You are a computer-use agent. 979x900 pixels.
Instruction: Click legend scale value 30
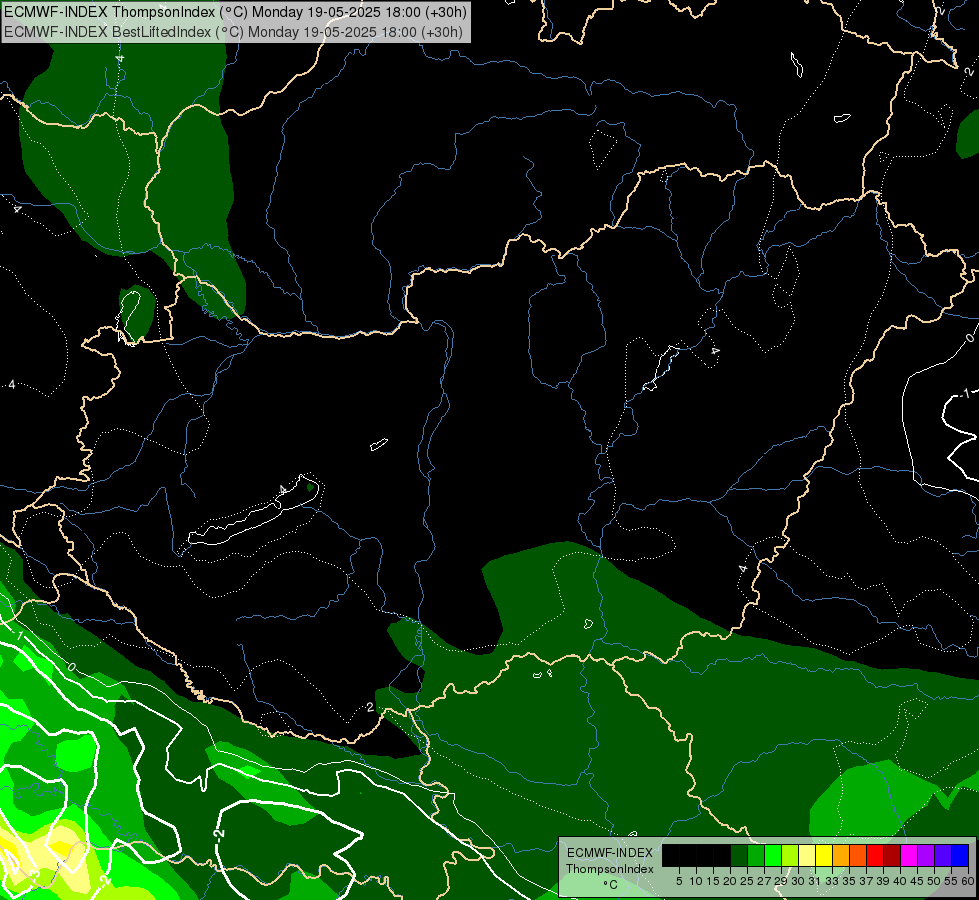point(799,881)
